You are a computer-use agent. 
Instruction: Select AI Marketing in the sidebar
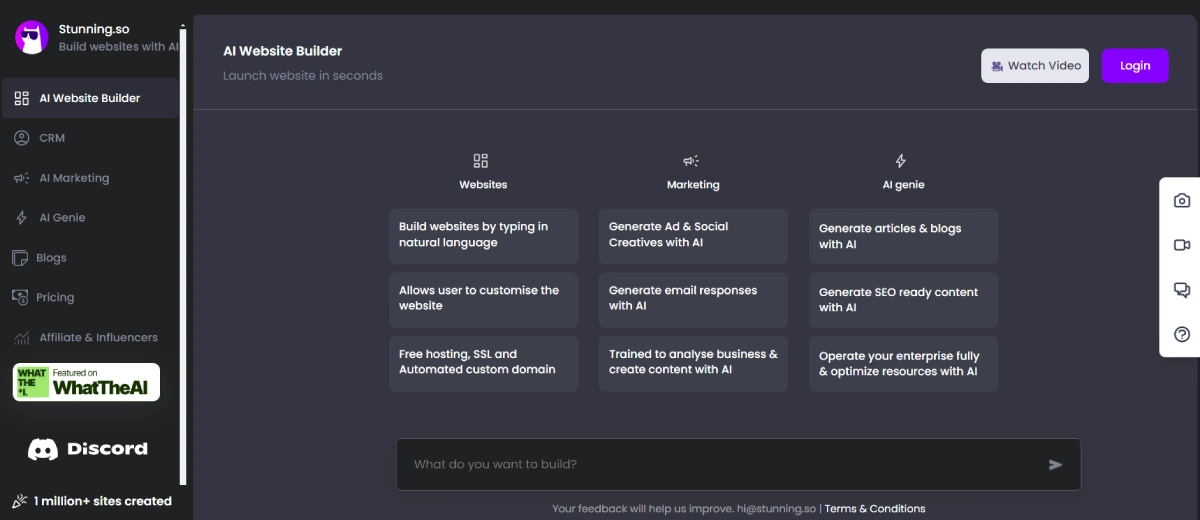(74, 178)
